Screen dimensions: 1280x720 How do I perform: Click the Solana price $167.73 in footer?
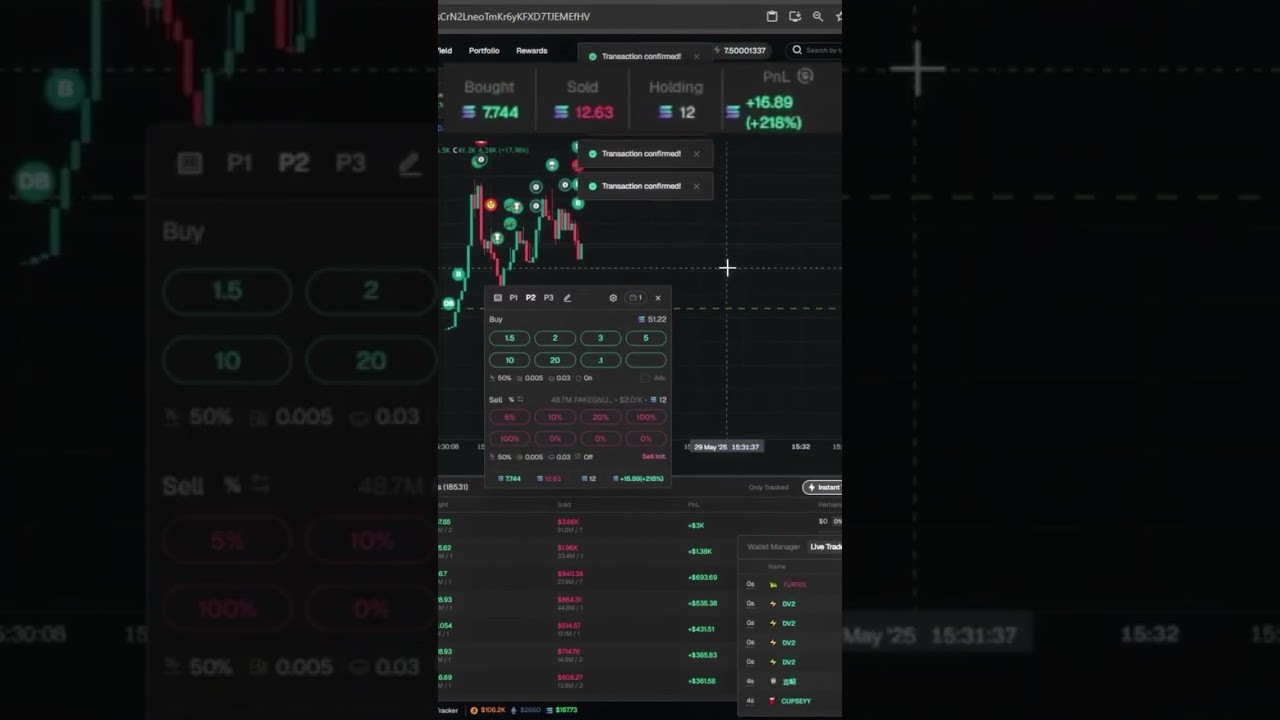tap(562, 710)
